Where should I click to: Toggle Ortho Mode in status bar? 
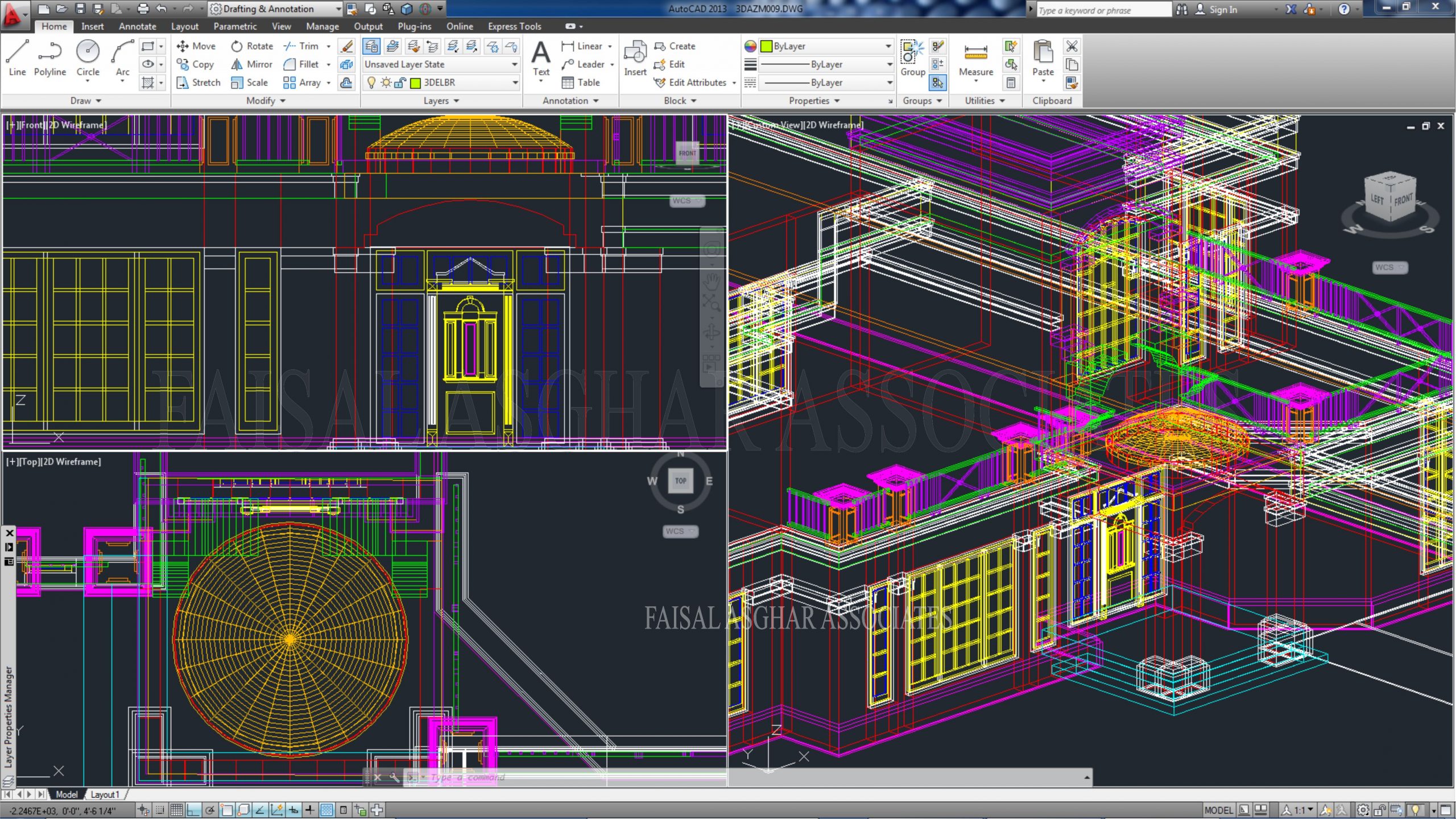193,810
